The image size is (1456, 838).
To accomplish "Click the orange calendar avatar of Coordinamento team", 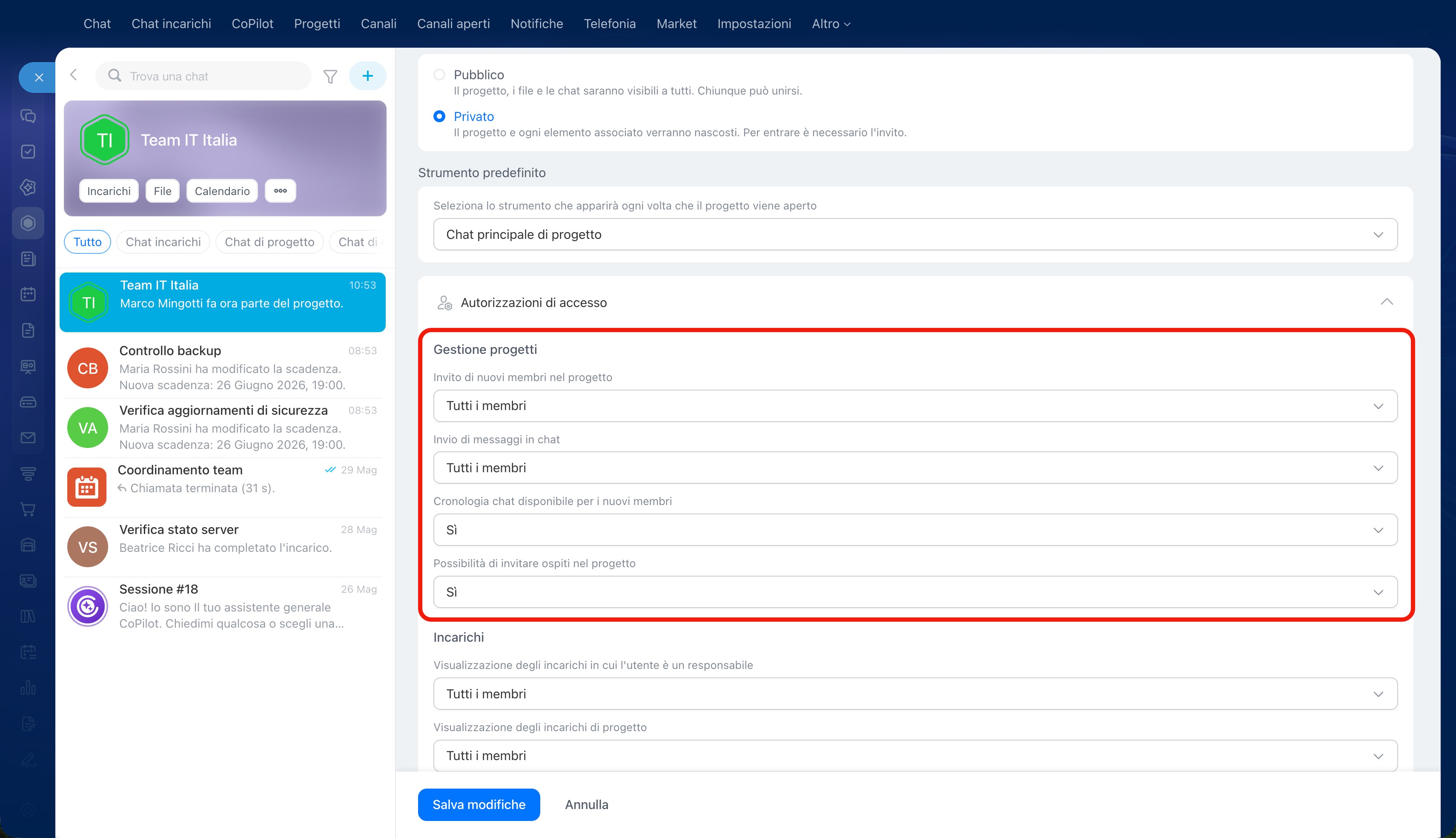I will 87,487.
